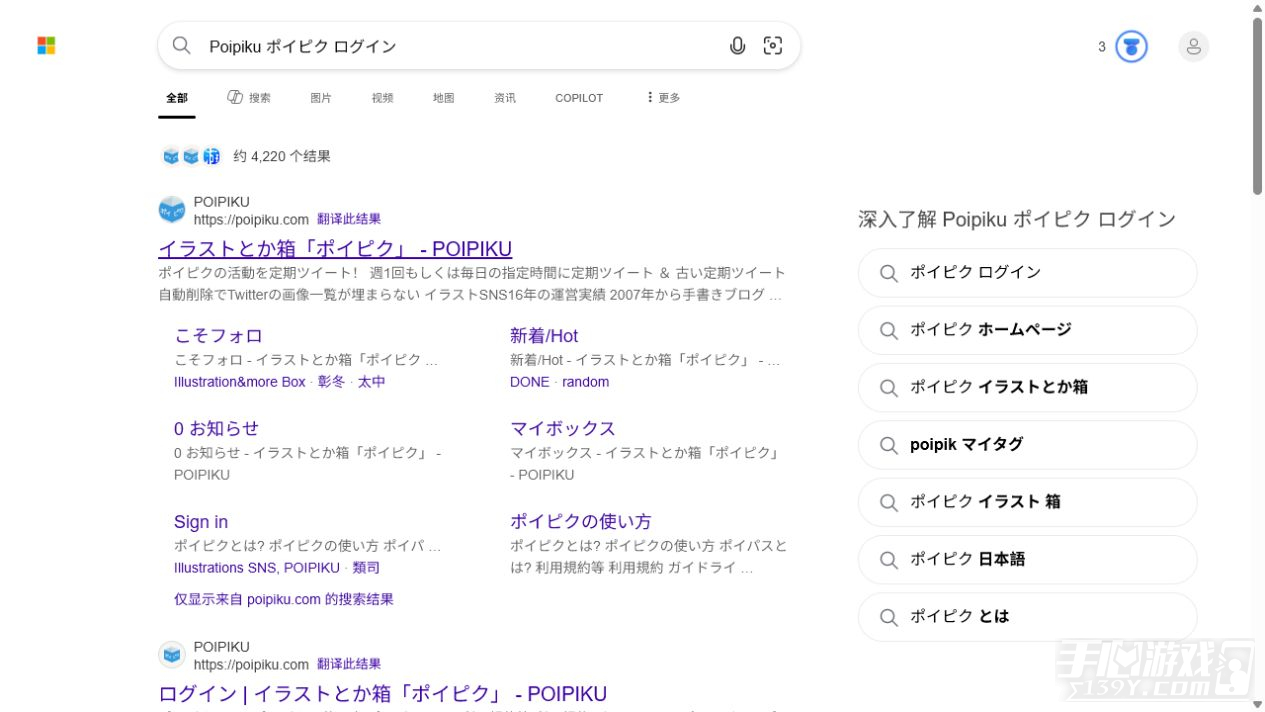Click the Illustration&more Box sub-link
1265x712 pixels.
tap(240, 382)
